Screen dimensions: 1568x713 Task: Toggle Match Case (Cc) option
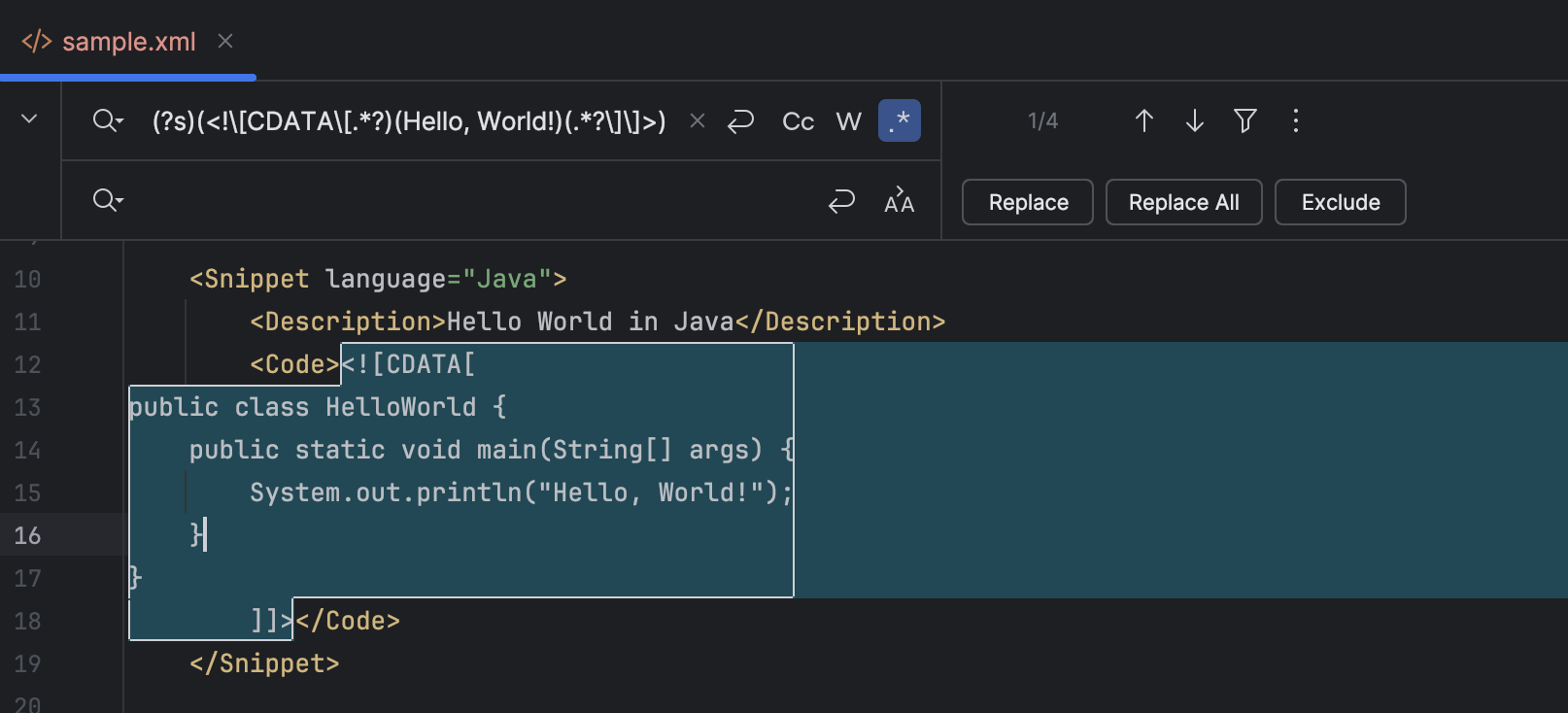798,121
